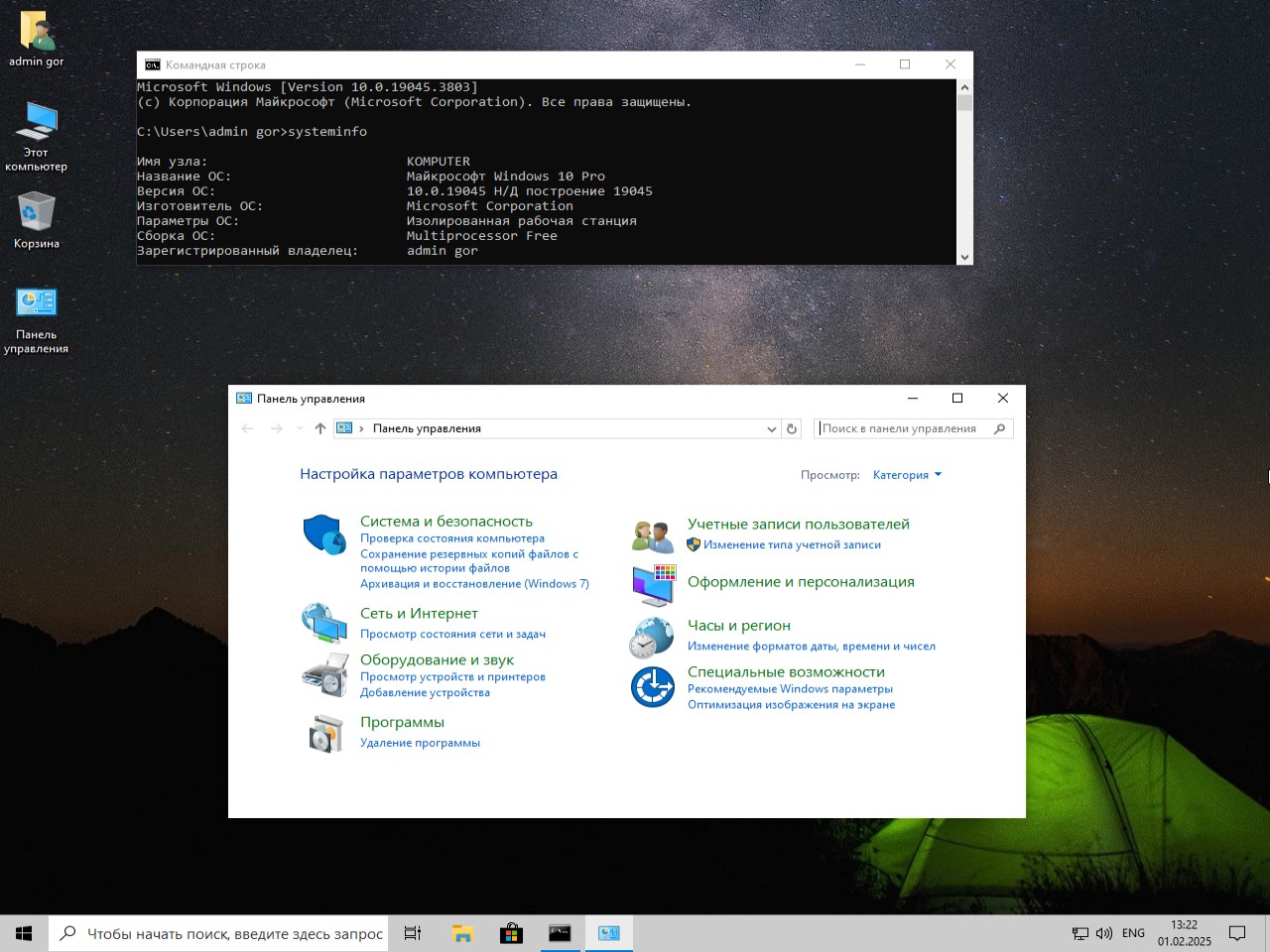Click the Ease of Access icon

[x=653, y=687]
